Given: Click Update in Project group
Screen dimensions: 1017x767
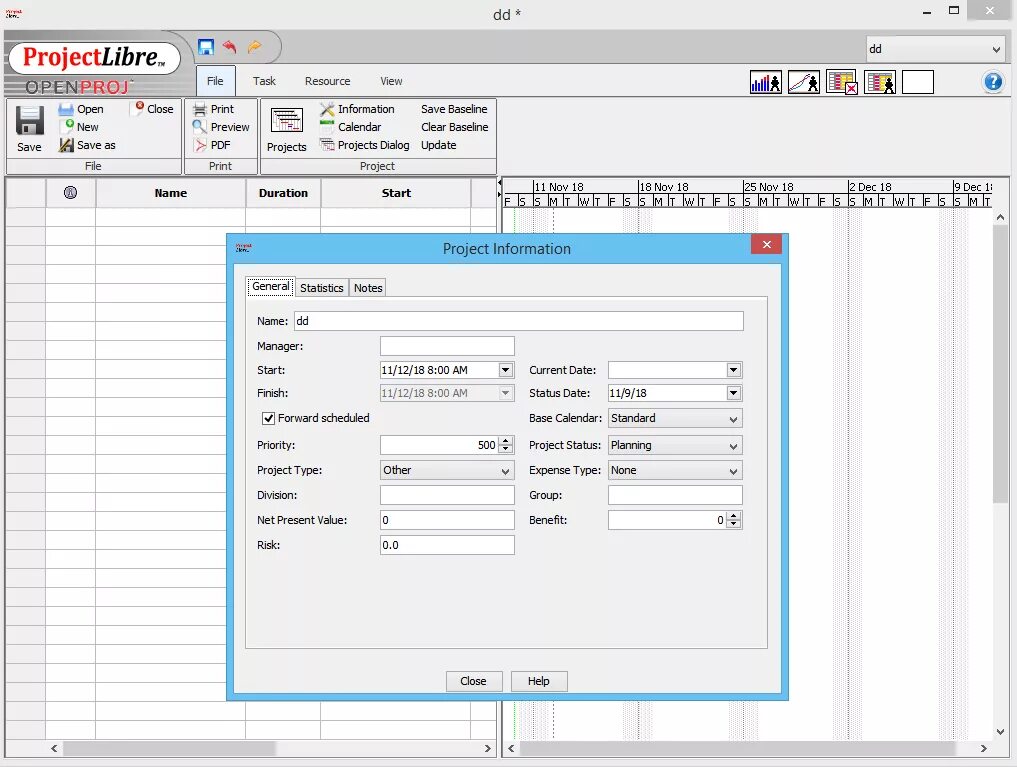Looking at the screenshot, I should 438,145.
